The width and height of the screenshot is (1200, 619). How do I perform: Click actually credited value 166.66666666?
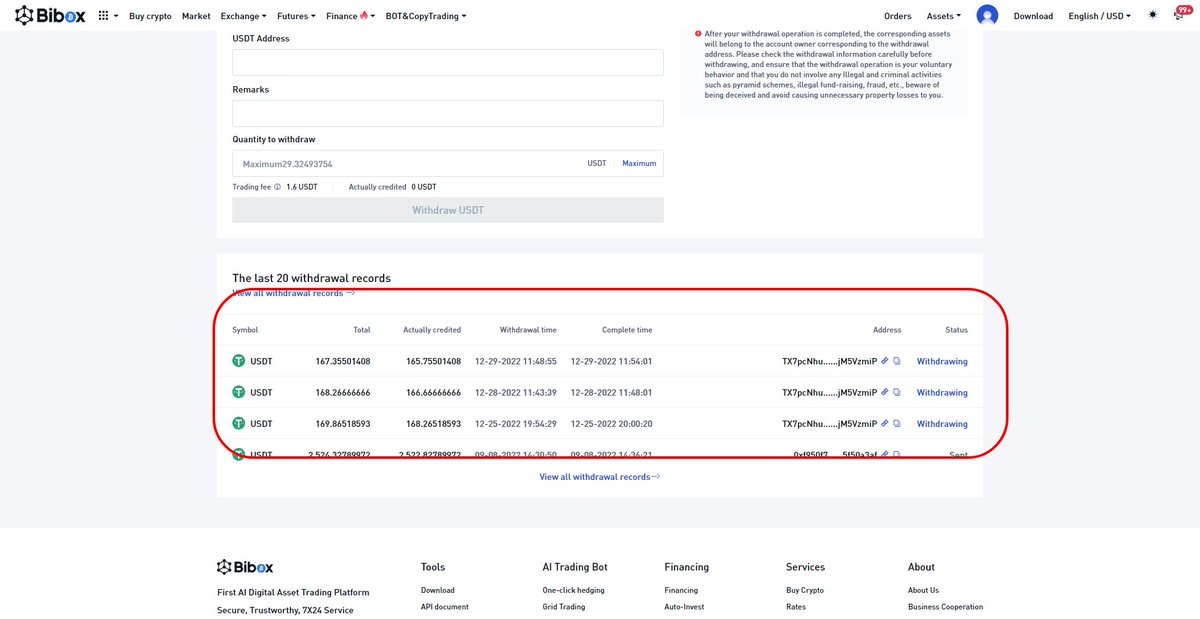coord(433,393)
